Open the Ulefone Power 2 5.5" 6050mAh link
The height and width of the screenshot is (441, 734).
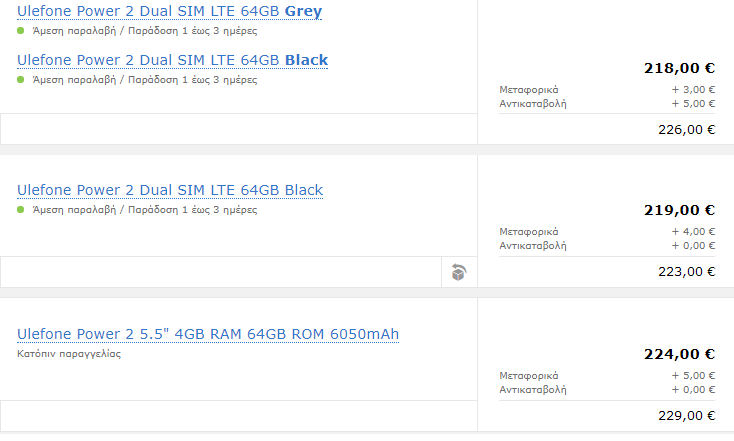pyautogui.click(x=208, y=333)
